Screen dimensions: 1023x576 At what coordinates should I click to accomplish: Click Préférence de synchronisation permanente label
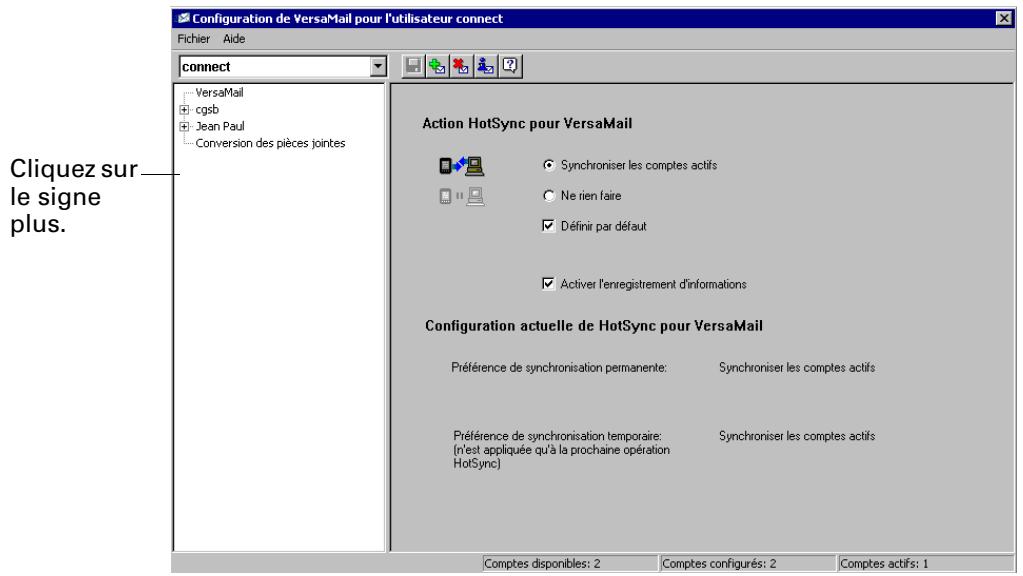559,368
